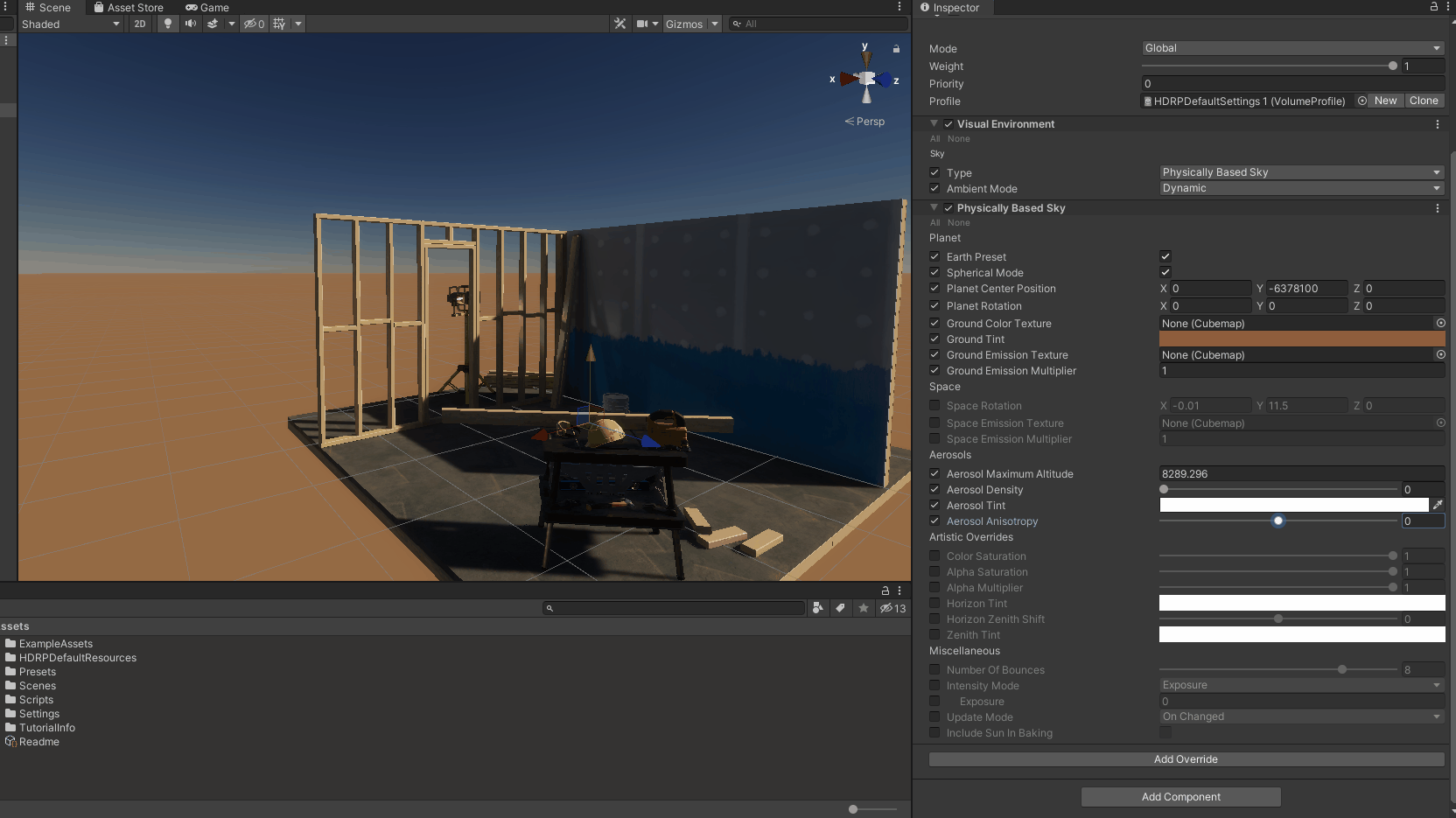Viewport: 1456px width, 818px height.
Task: Select the Inspector tab
Action: 950,8
